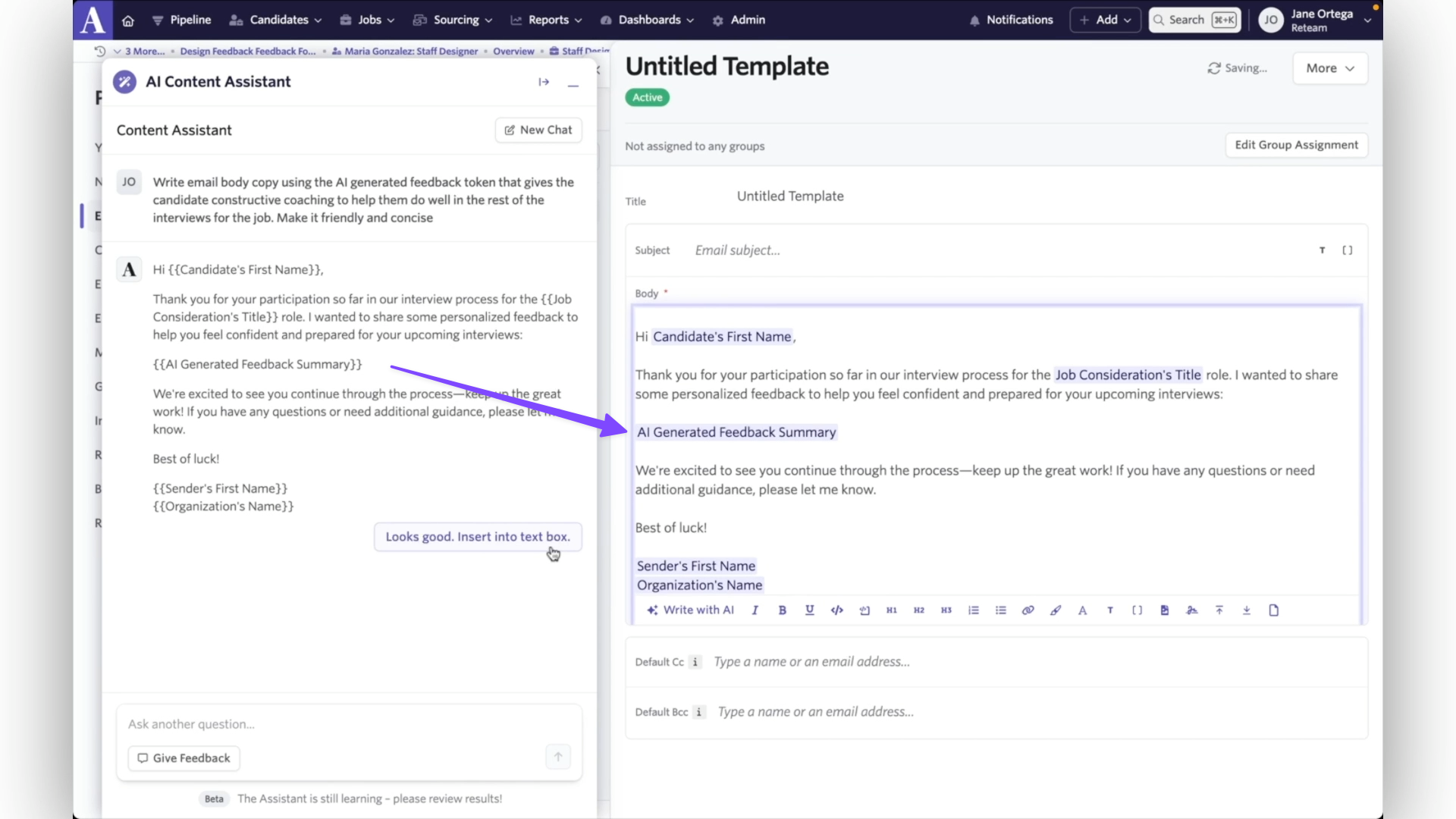Image resolution: width=1456 pixels, height=819 pixels.
Task: Open the Admin menu item
Action: pyautogui.click(x=739, y=20)
